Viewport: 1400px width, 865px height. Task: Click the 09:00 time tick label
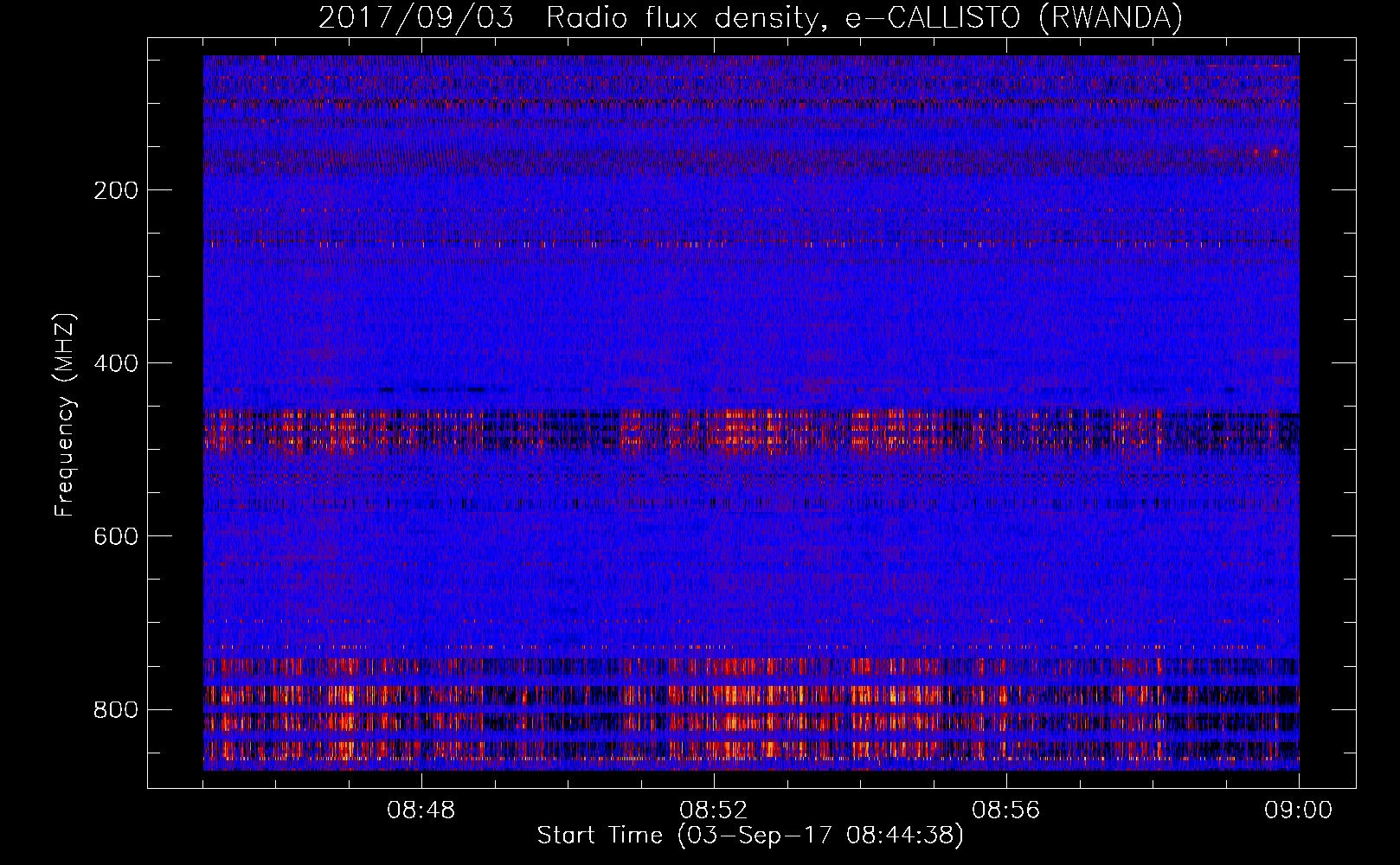1299,811
